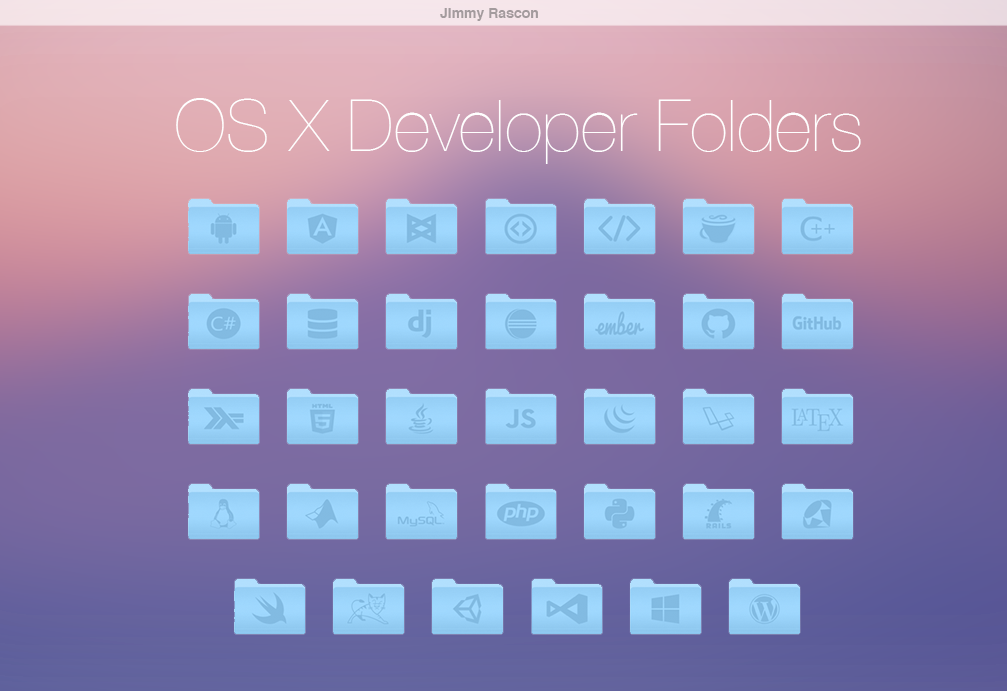This screenshot has height=691, width=1007.
Task: Select the GitHub Octocat folder
Action: (718, 322)
